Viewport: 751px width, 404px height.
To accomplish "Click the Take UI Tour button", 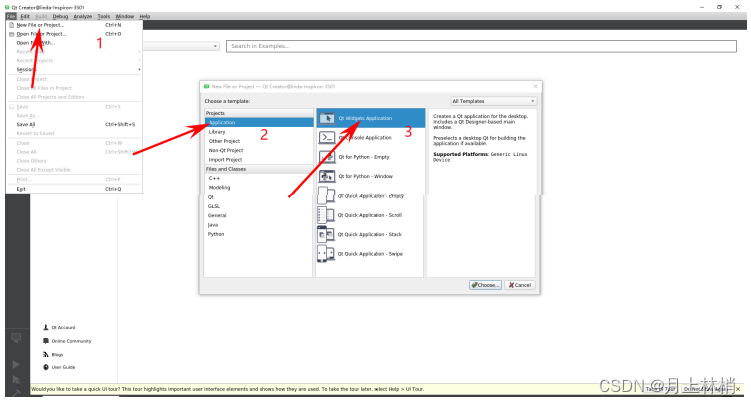I will 662,389.
